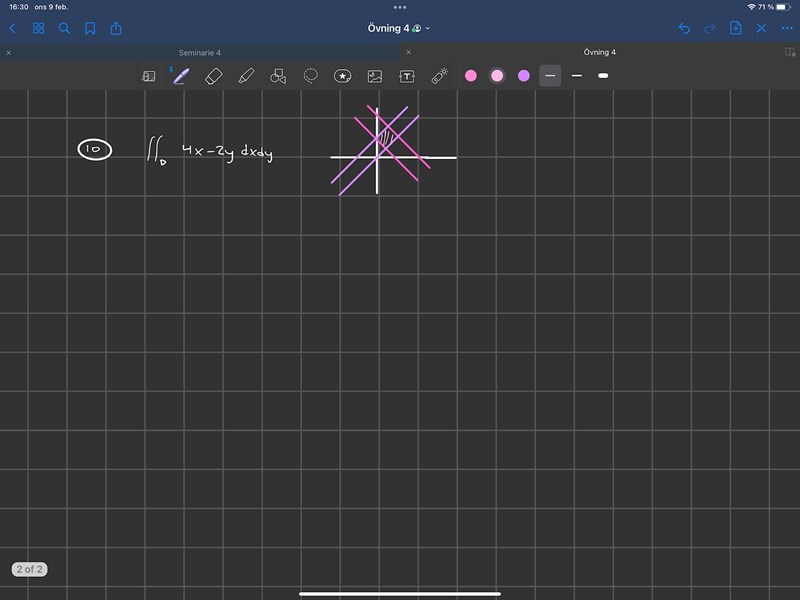Toggle the zoom window tool
The image size is (800, 600).
149,76
